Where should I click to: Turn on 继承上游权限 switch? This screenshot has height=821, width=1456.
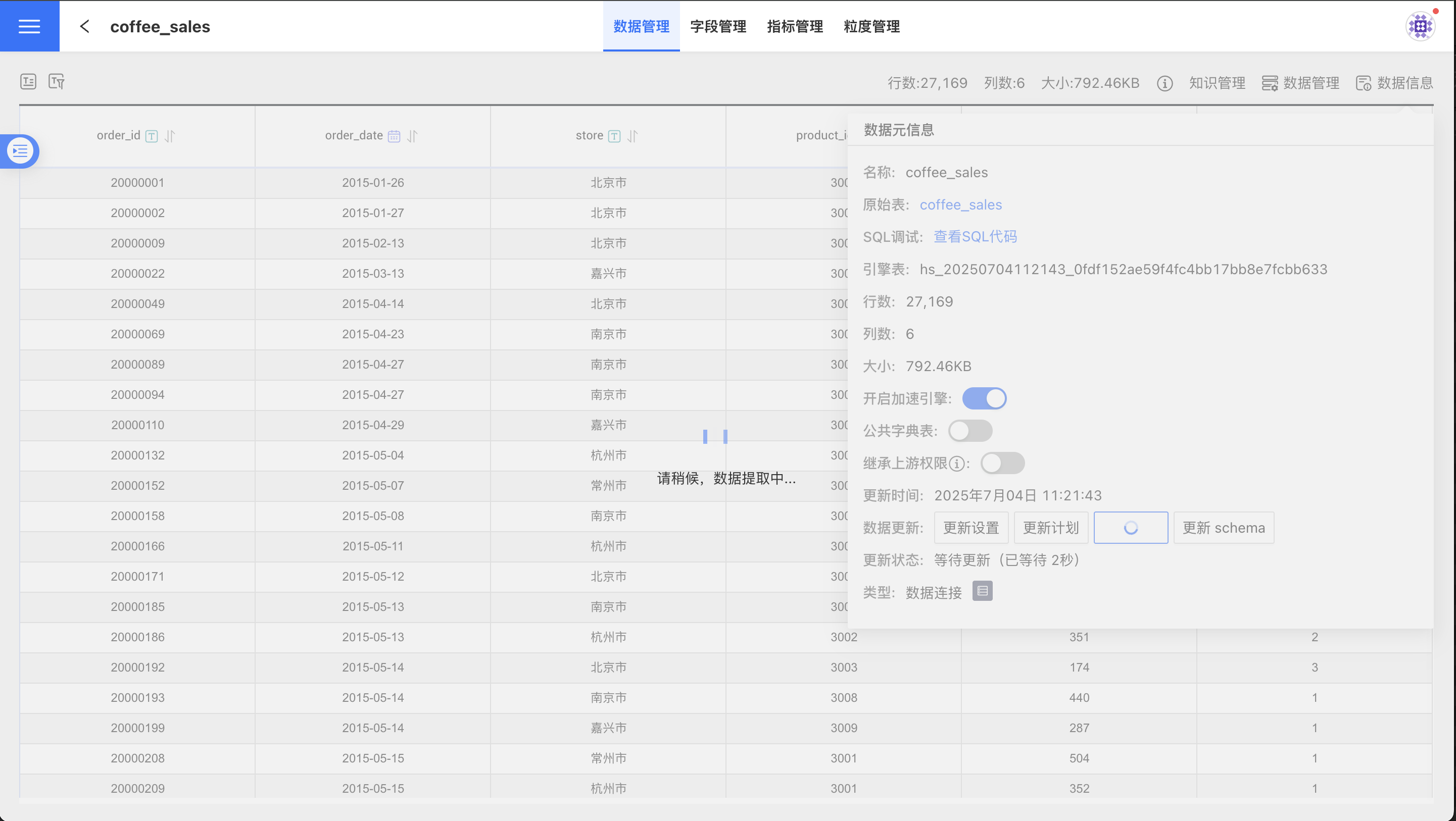[1002, 464]
